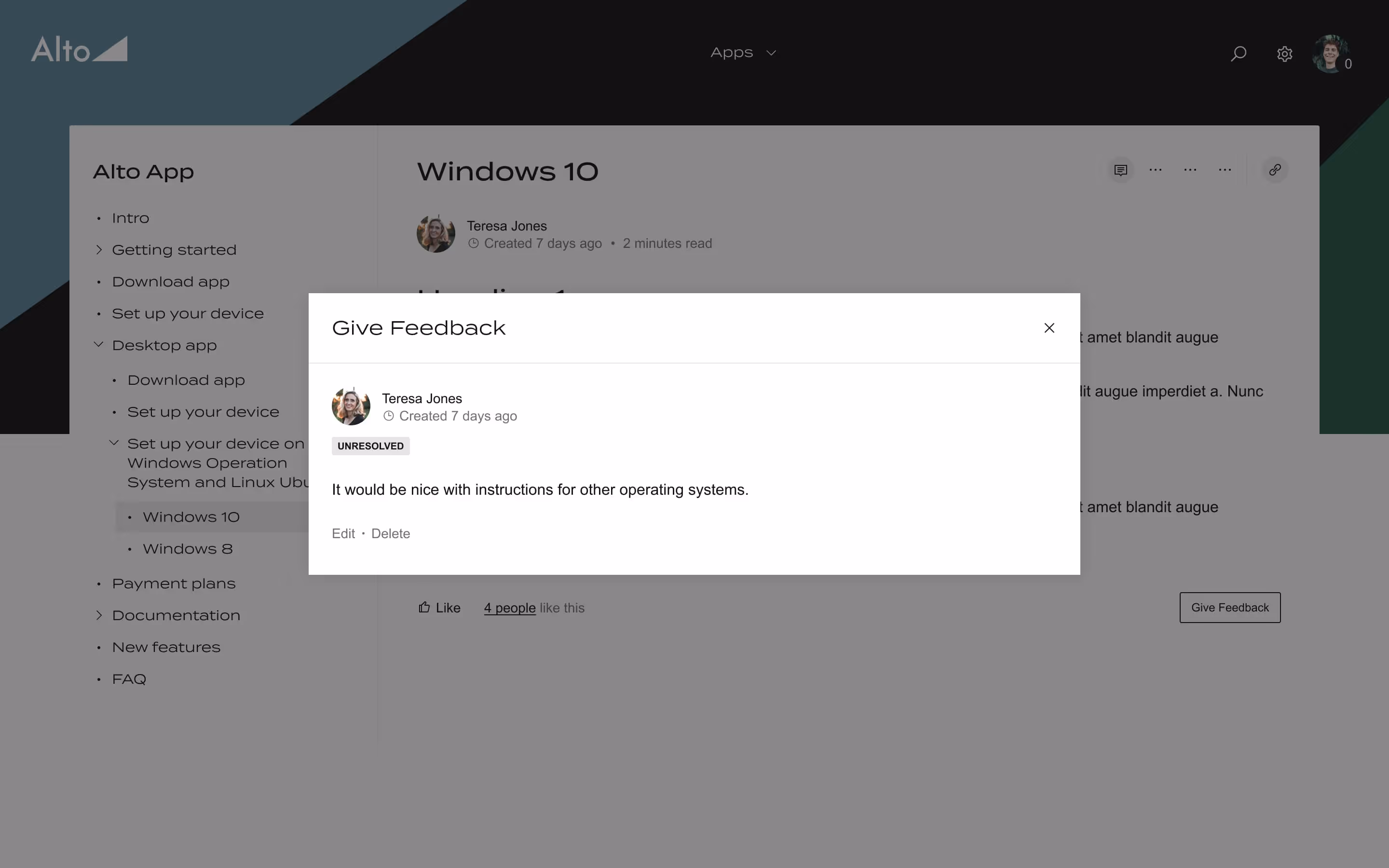Open the Apps dropdown menu

click(743, 52)
